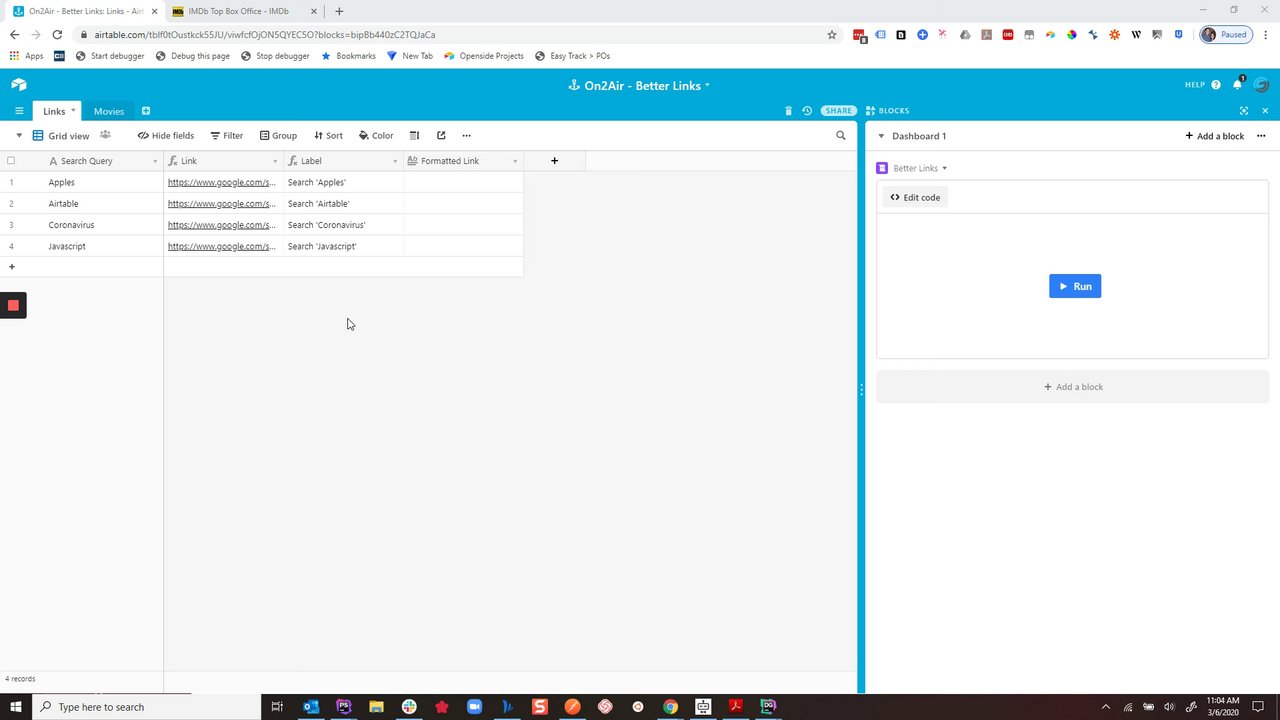Add a new record row
This screenshot has height=720, width=1280.
[12, 267]
